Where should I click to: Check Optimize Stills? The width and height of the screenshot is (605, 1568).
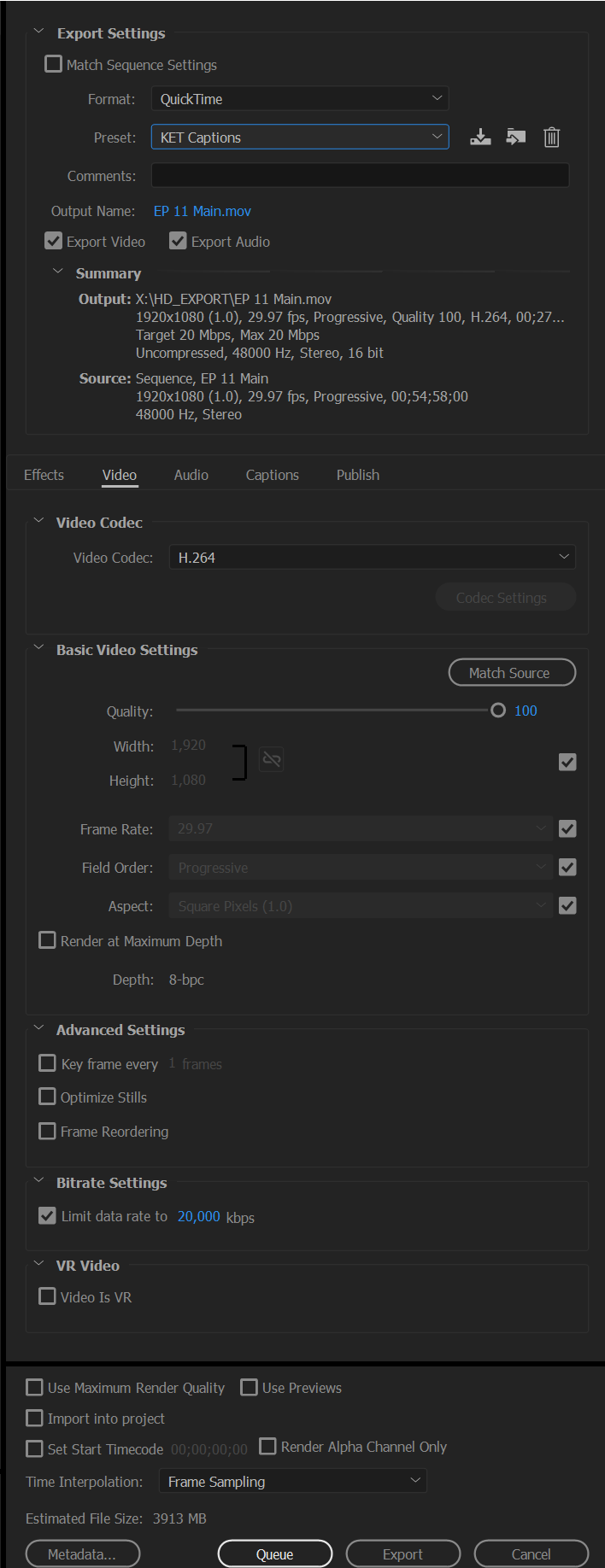click(47, 1096)
